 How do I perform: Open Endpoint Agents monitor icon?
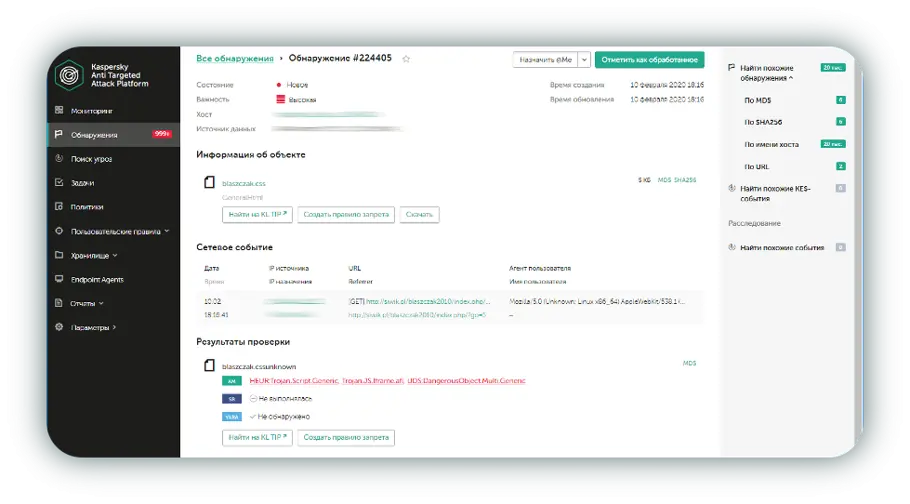coord(59,279)
